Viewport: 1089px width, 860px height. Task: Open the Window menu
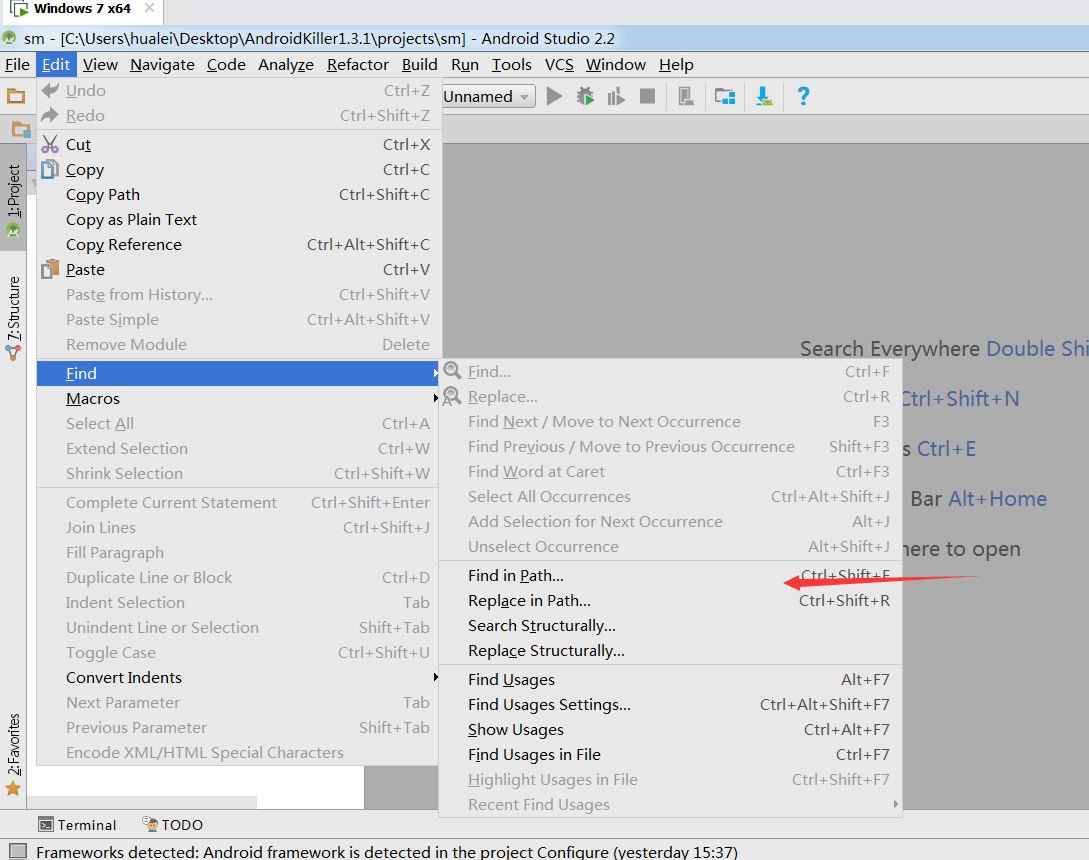tap(616, 65)
